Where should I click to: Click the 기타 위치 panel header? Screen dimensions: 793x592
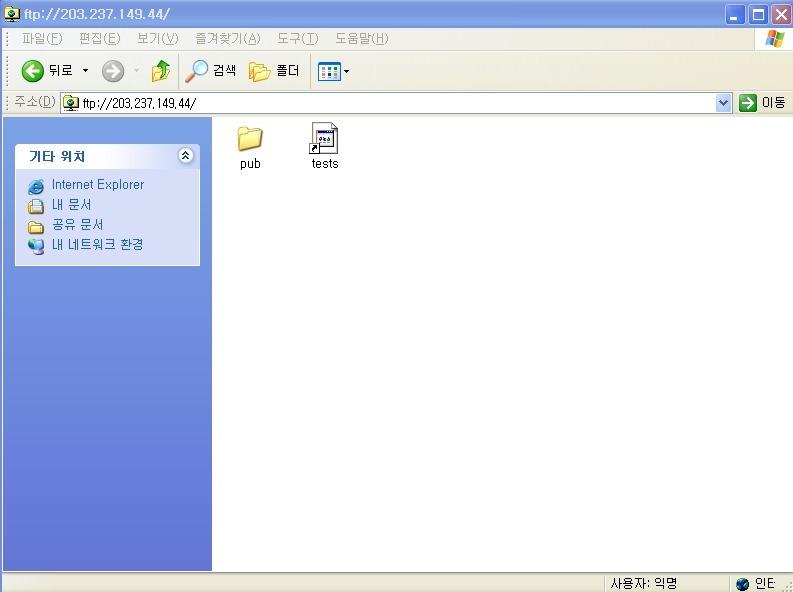pyautogui.click(x=107, y=156)
